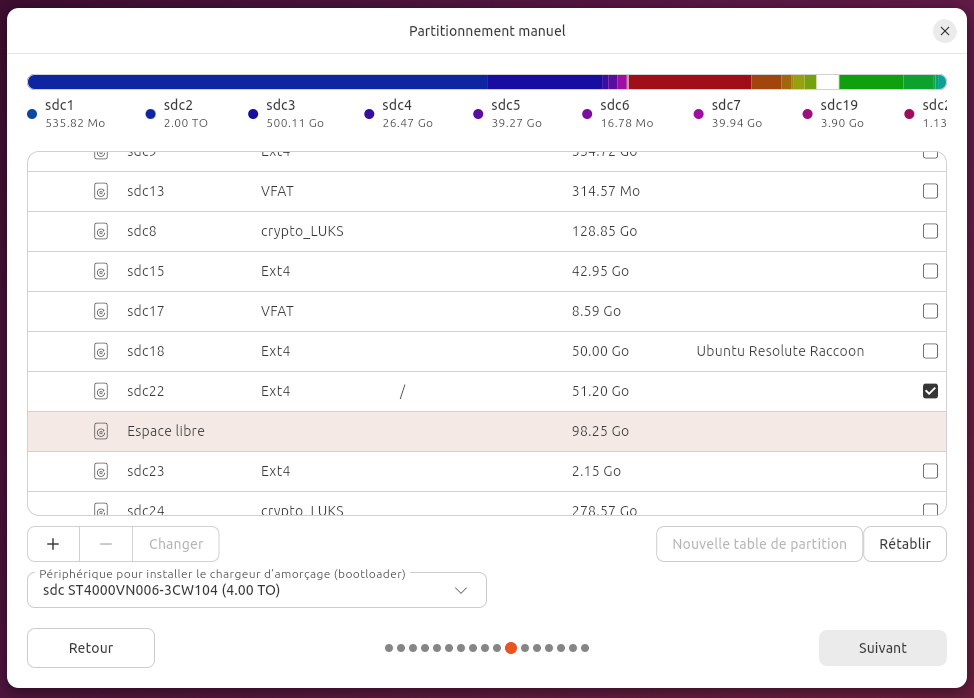Uncheck the format checkbox for sdc22
Viewport: 974px width, 698px height.
click(930, 391)
